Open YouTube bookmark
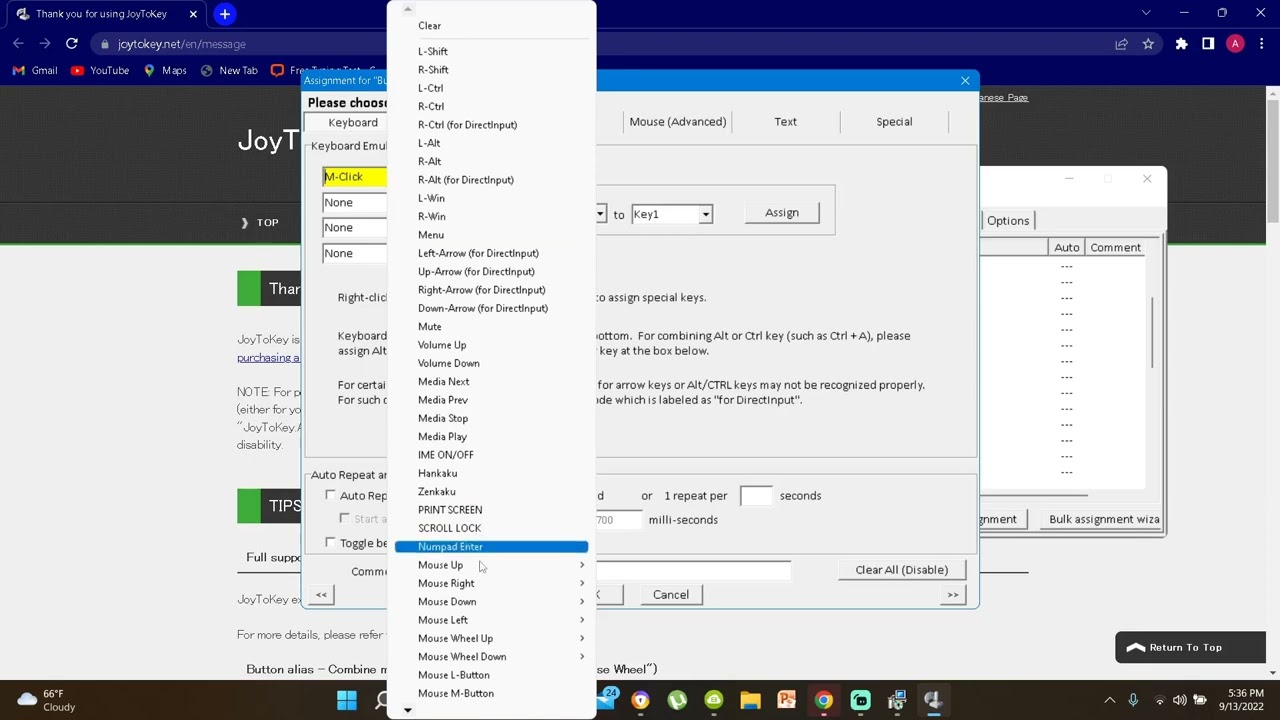The image size is (1280, 720). (100, 70)
